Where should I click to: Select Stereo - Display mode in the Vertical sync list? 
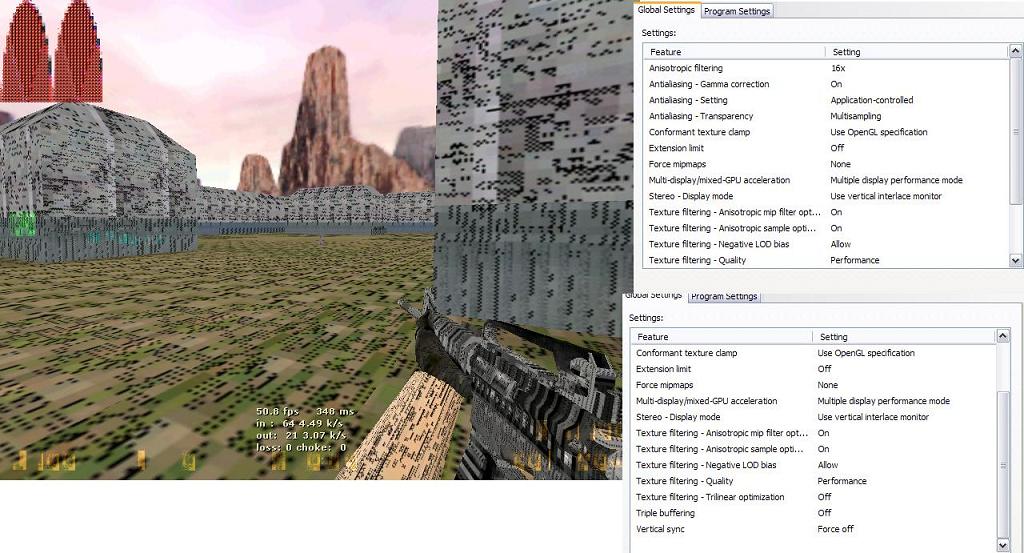814,417
